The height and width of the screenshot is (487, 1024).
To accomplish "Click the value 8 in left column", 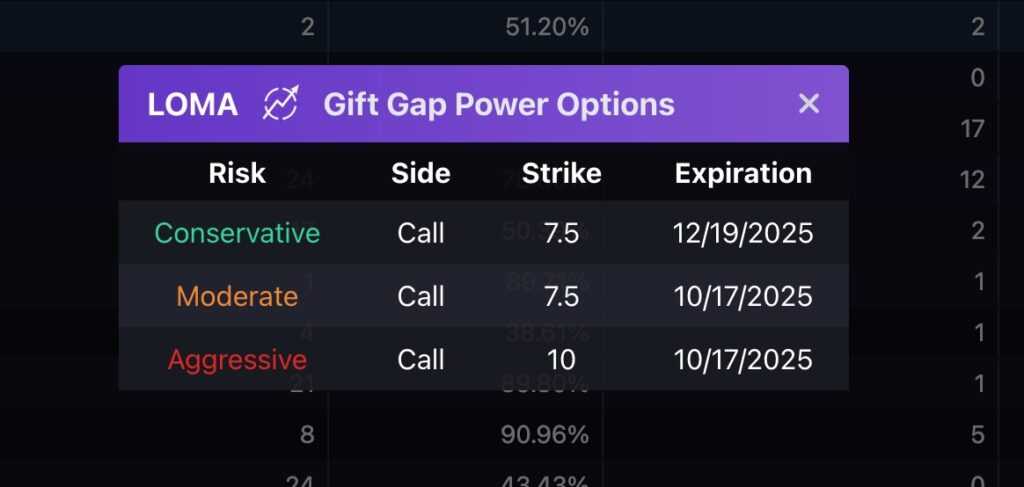I will click(x=307, y=435).
